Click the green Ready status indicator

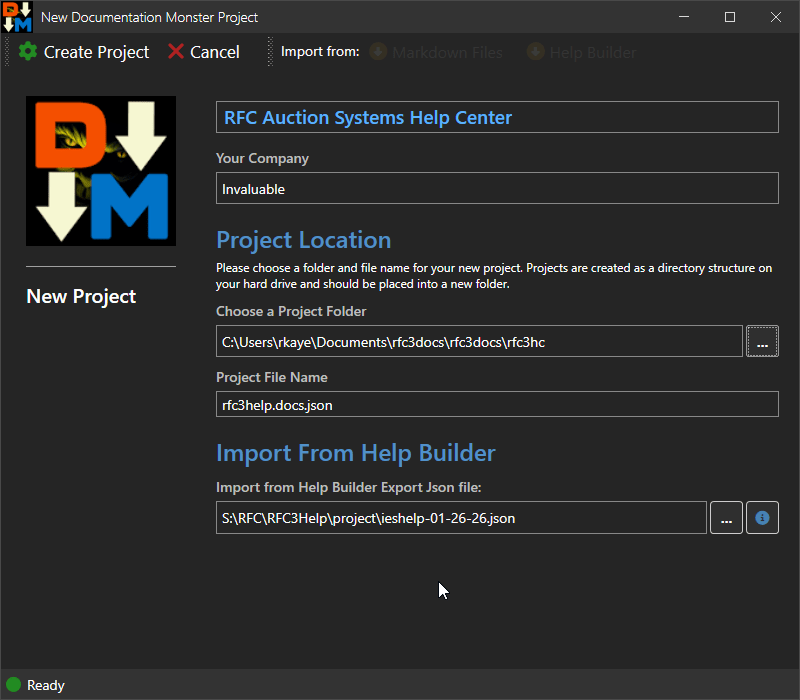pos(14,685)
